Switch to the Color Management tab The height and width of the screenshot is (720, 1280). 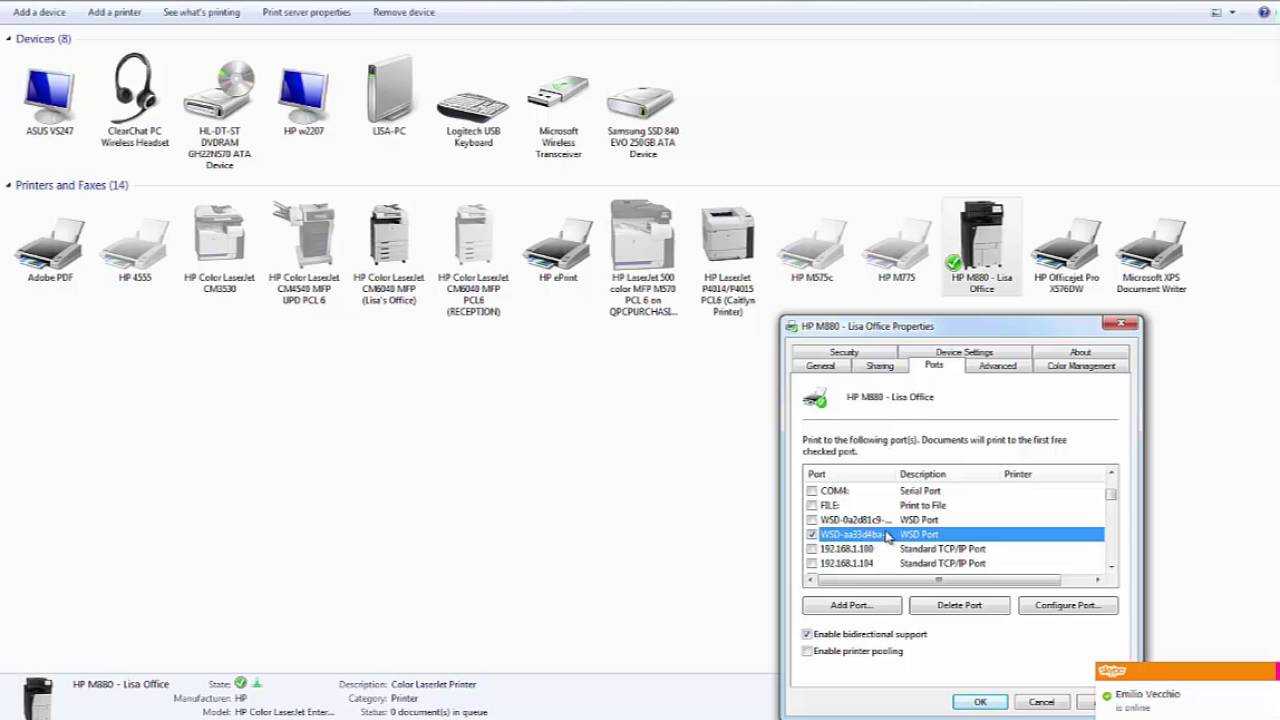click(1081, 366)
